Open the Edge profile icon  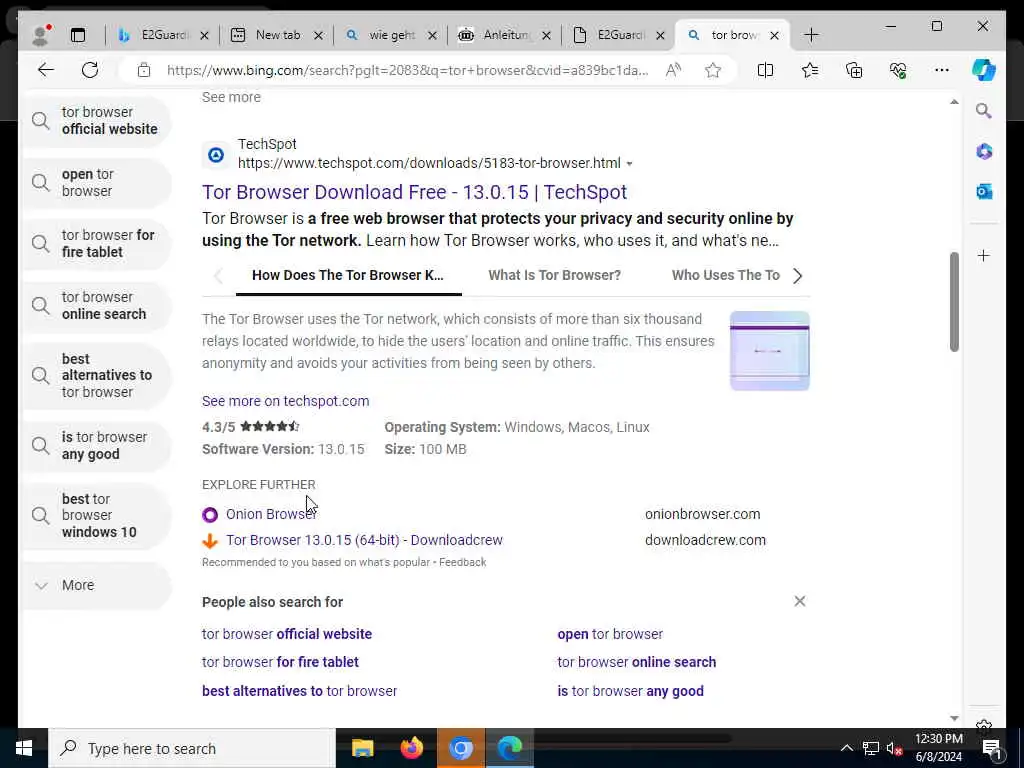point(40,35)
